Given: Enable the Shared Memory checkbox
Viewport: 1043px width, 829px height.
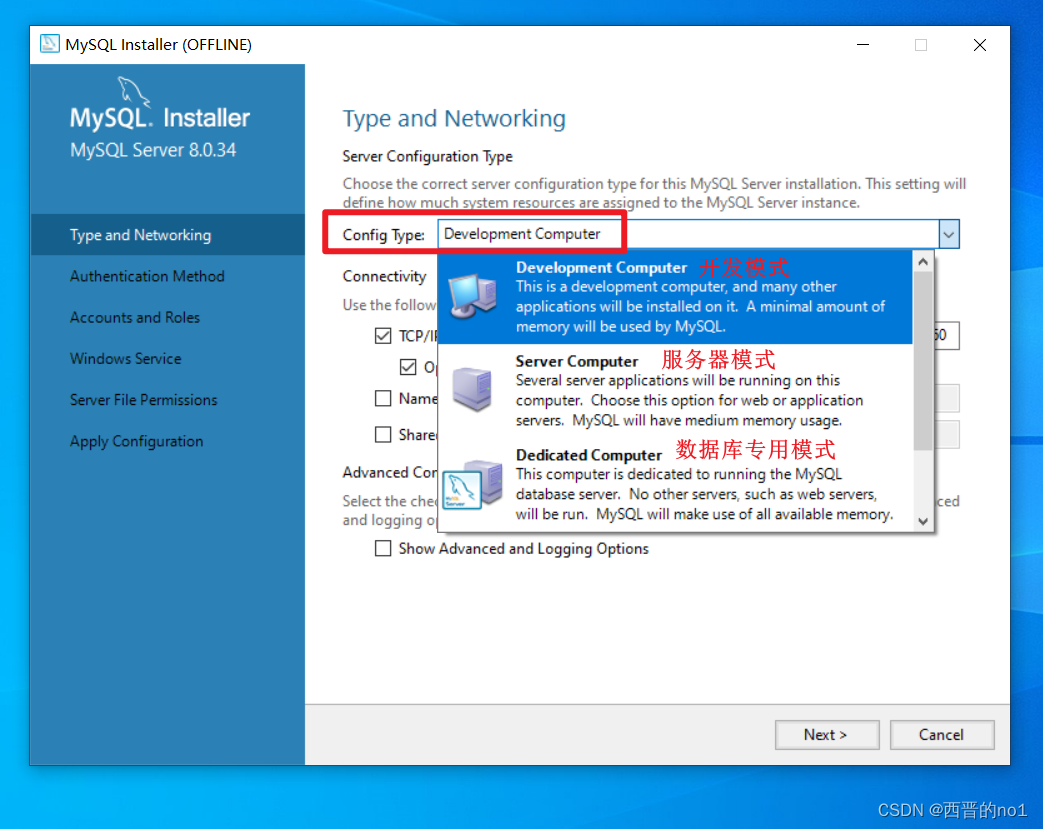Looking at the screenshot, I should click(x=382, y=434).
